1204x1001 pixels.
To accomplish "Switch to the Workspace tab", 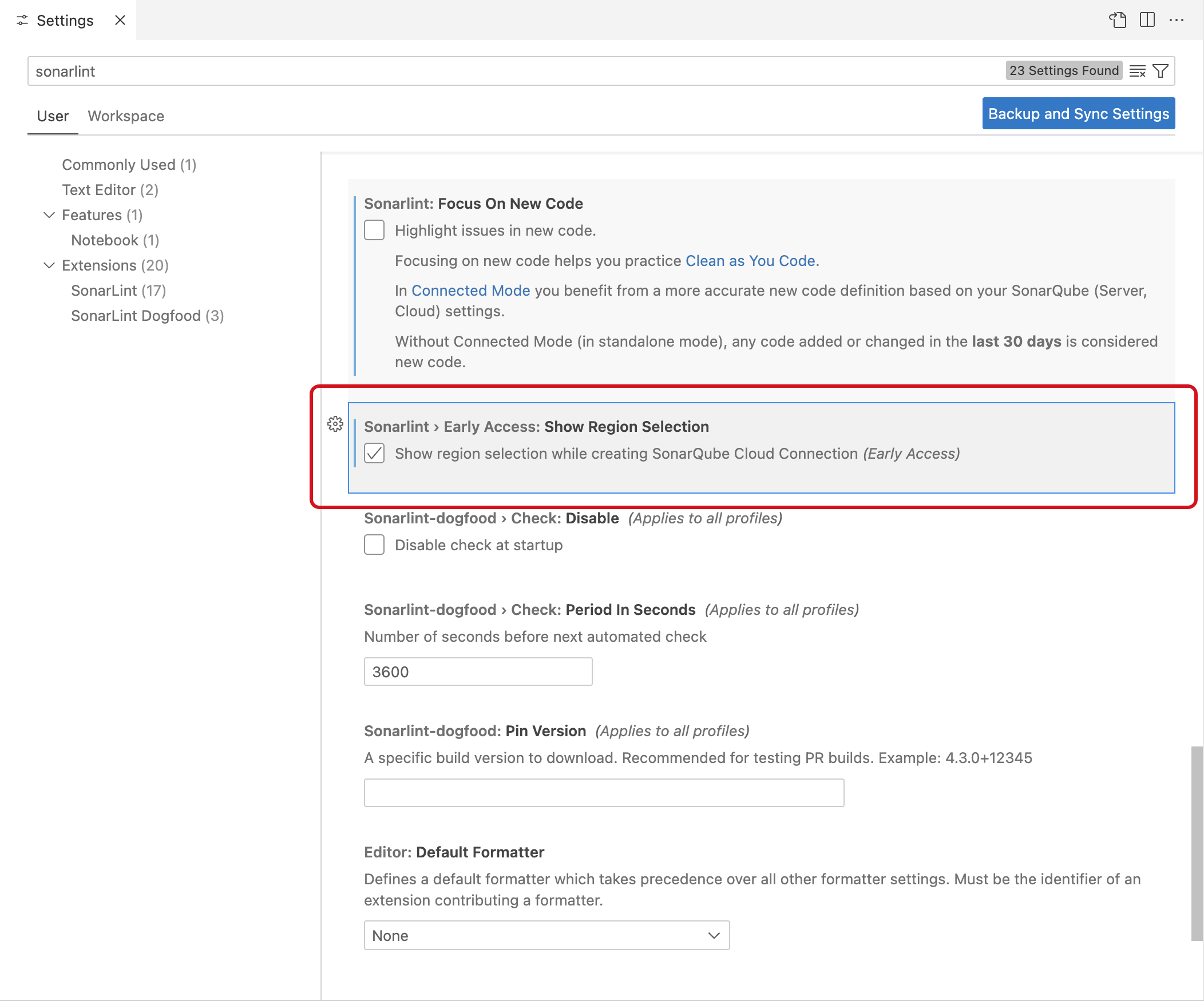I will coord(125,116).
